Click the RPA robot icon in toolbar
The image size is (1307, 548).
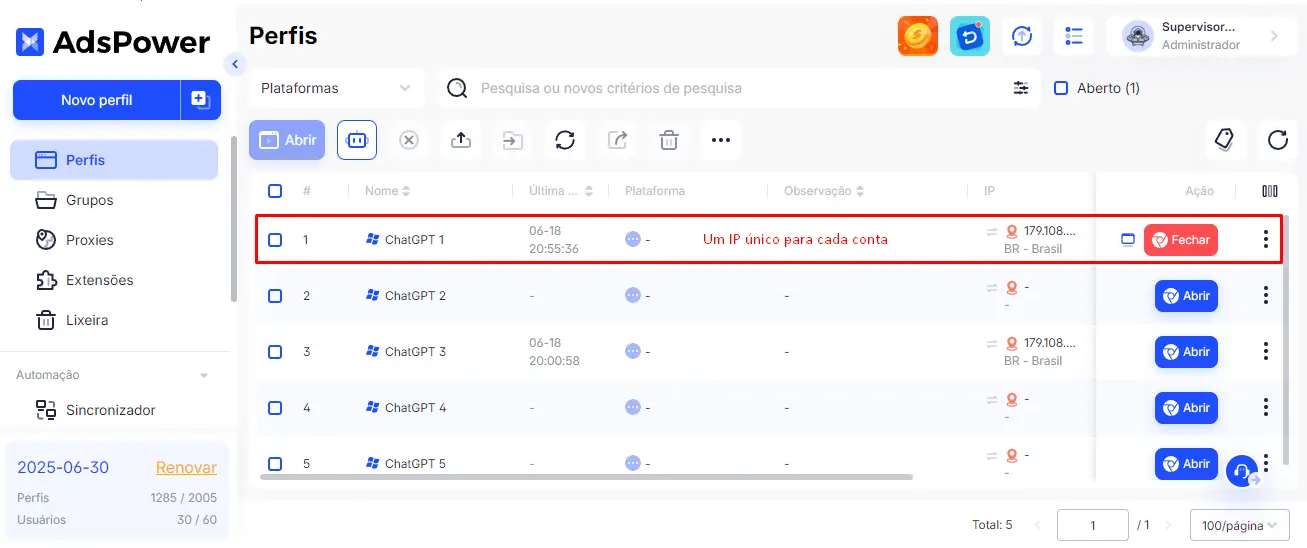click(357, 140)
